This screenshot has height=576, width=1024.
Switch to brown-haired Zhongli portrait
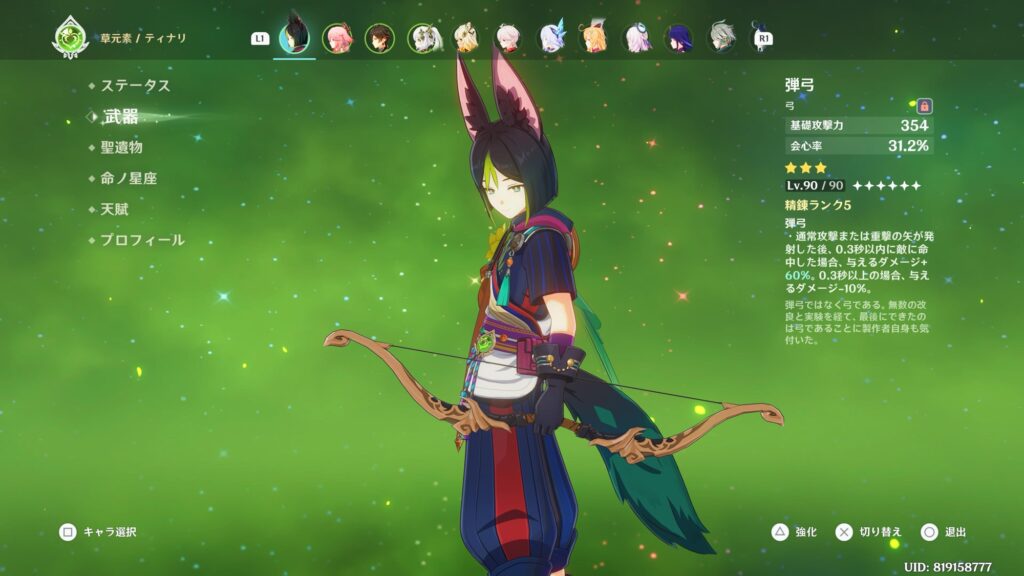pos(379,38)
